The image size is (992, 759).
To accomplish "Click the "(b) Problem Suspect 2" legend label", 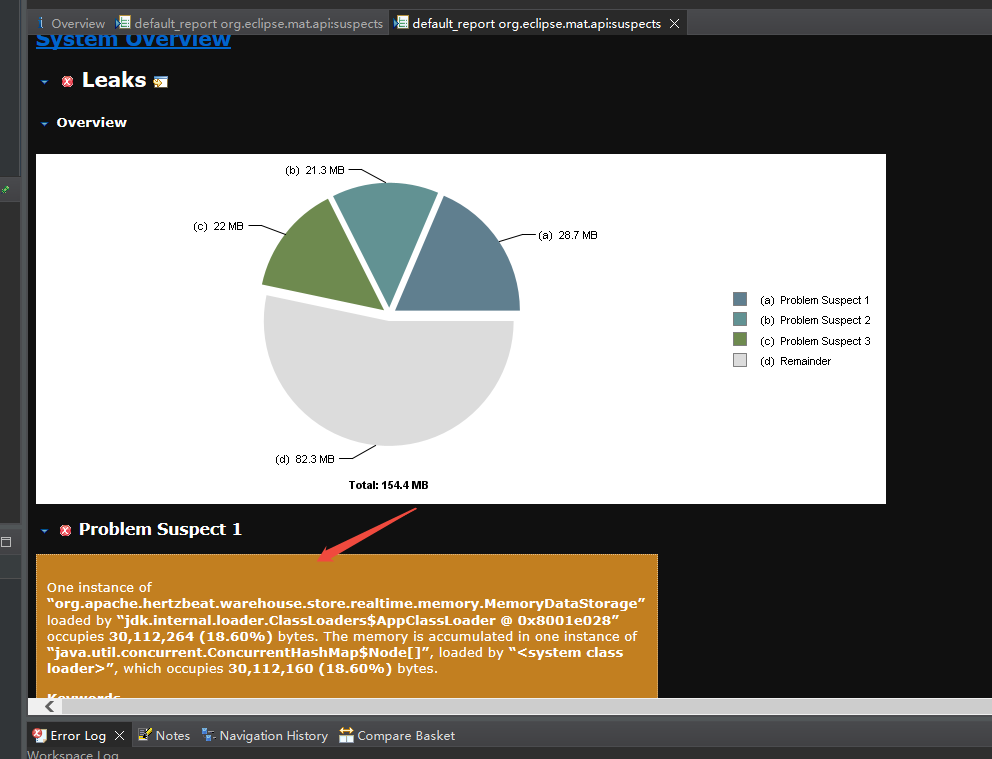I will [815, 320].
